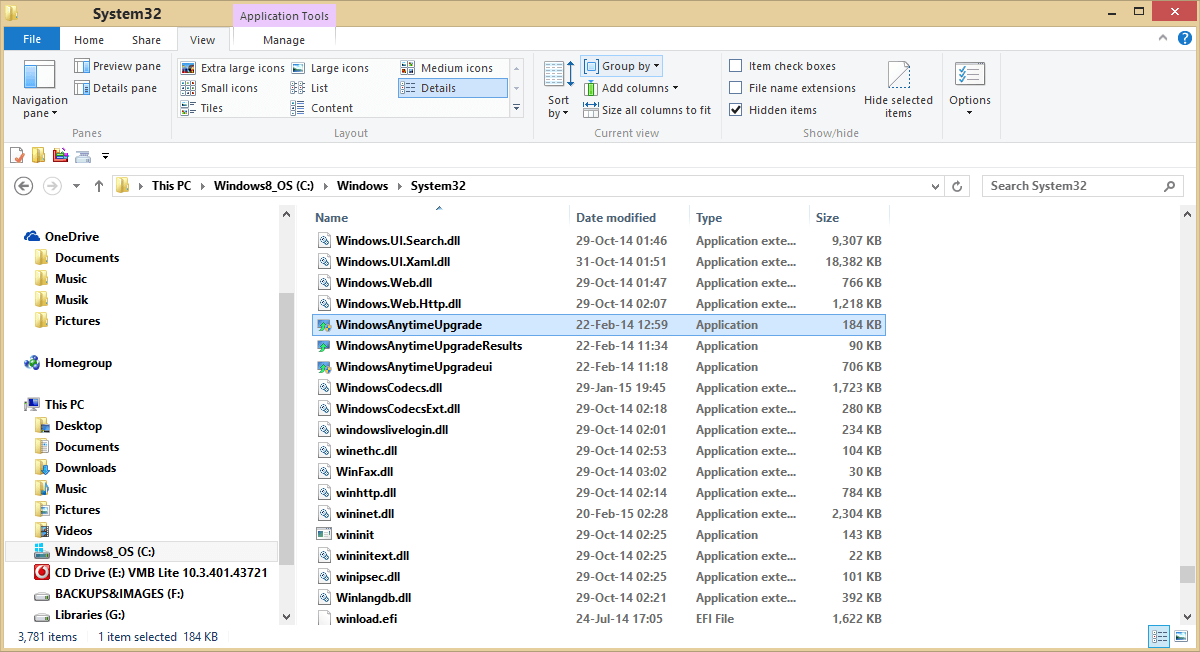Select the WindowsCodecs.dll file
The width and height of the screenshot is (1200, 652).
click(598, 388)
